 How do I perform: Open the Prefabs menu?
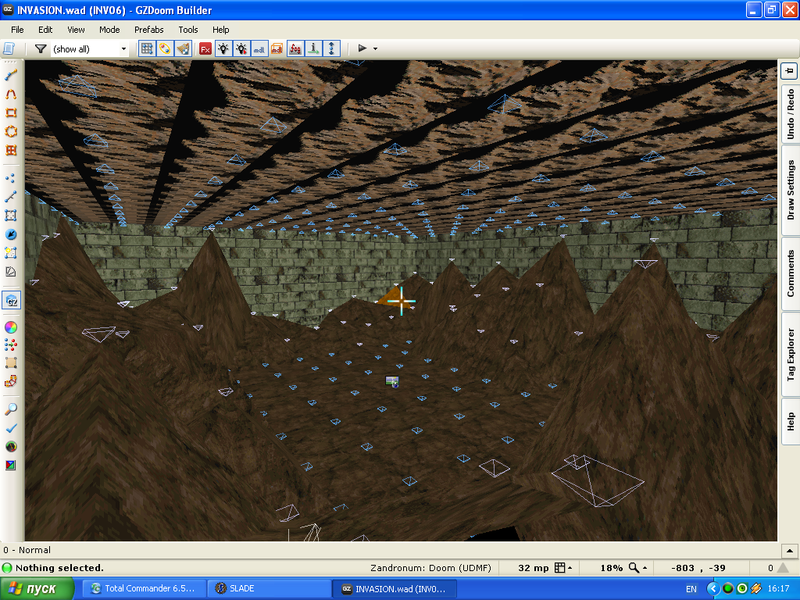(x=148, y=30)
